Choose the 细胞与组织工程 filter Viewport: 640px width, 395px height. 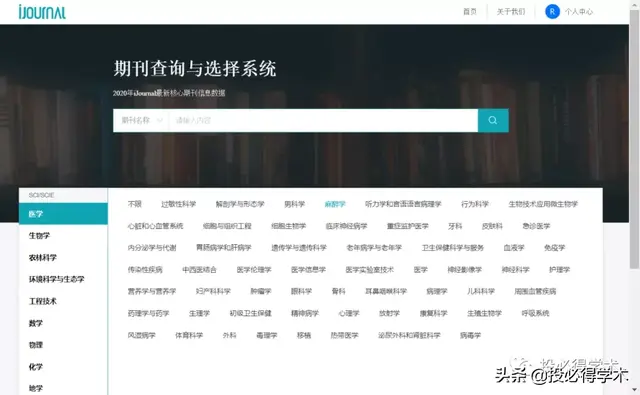coord(227,226)
